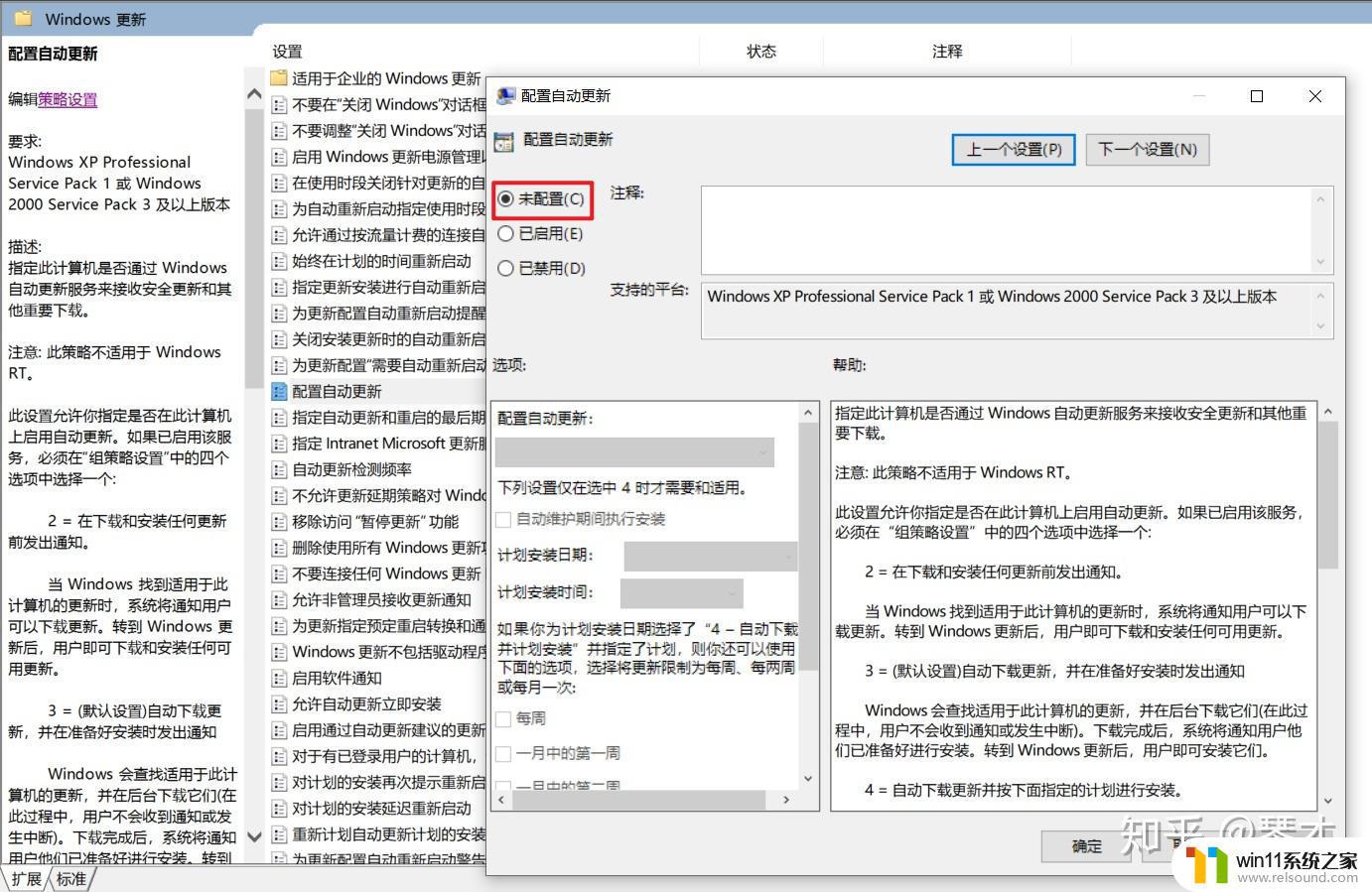Maximize the 配置自动更新 dialog
This screenshot has height=892, width=1372.
click(x=1257, y=96)
